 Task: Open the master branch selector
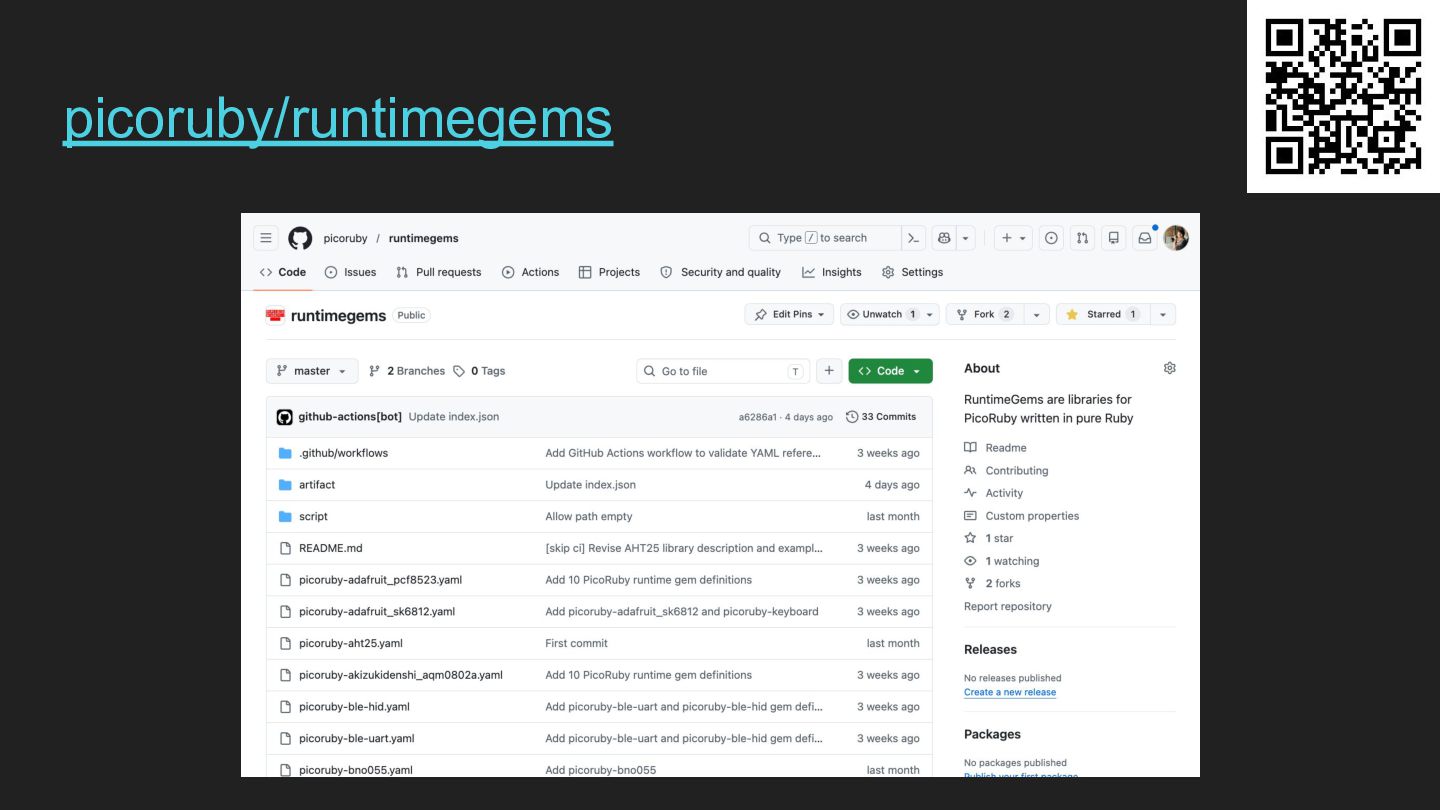[312, 371]
